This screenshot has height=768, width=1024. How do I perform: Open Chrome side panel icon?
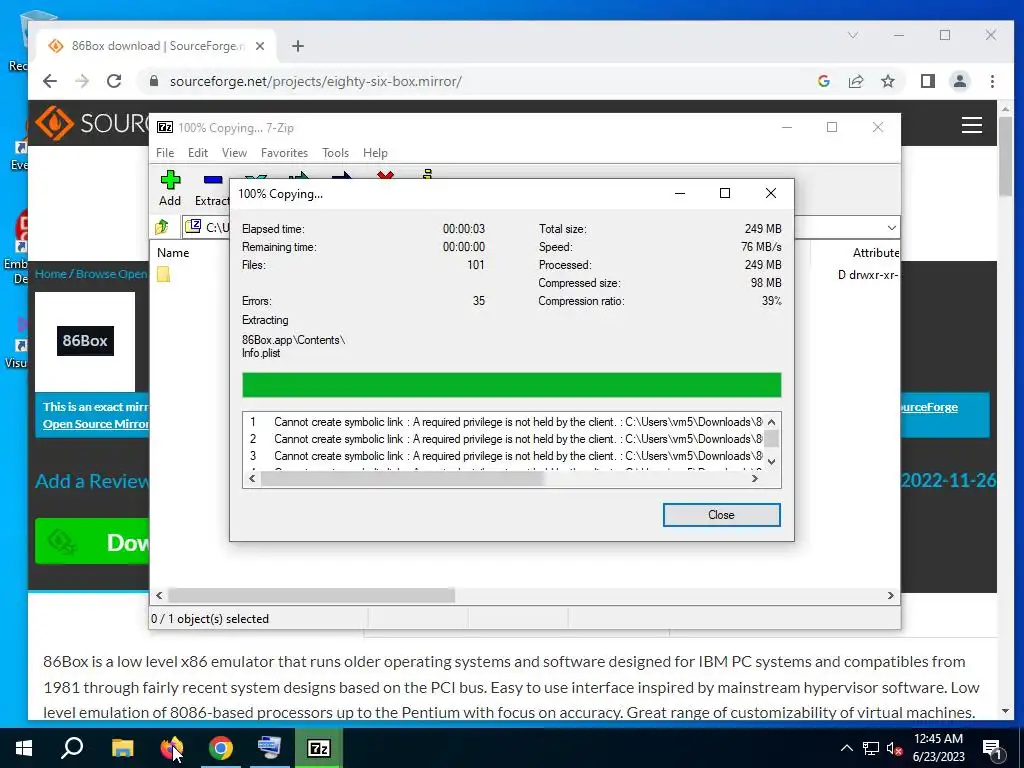click(927, 81)
